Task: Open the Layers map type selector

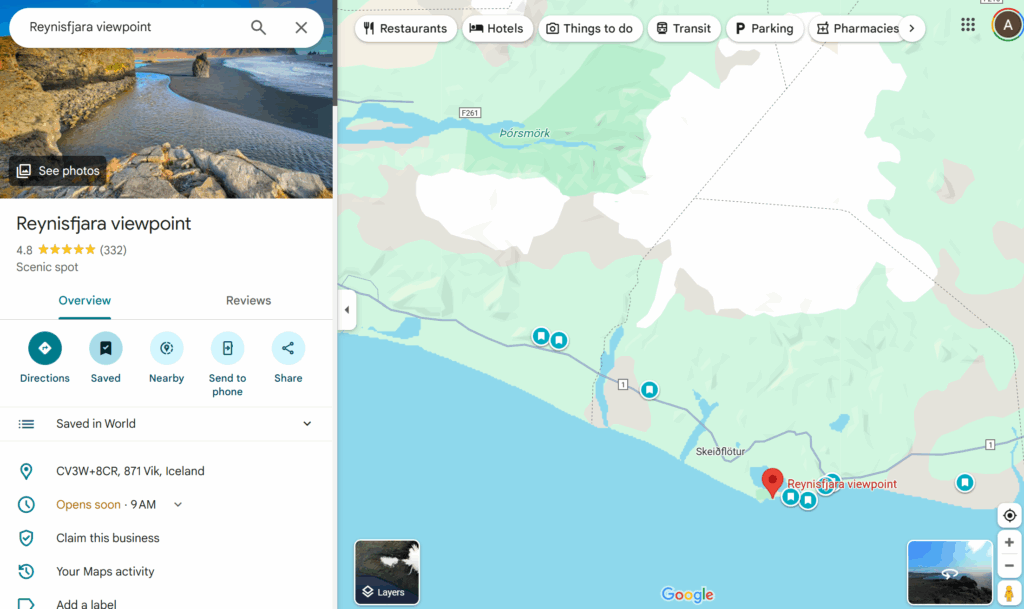Action: [x=387, y=572]
